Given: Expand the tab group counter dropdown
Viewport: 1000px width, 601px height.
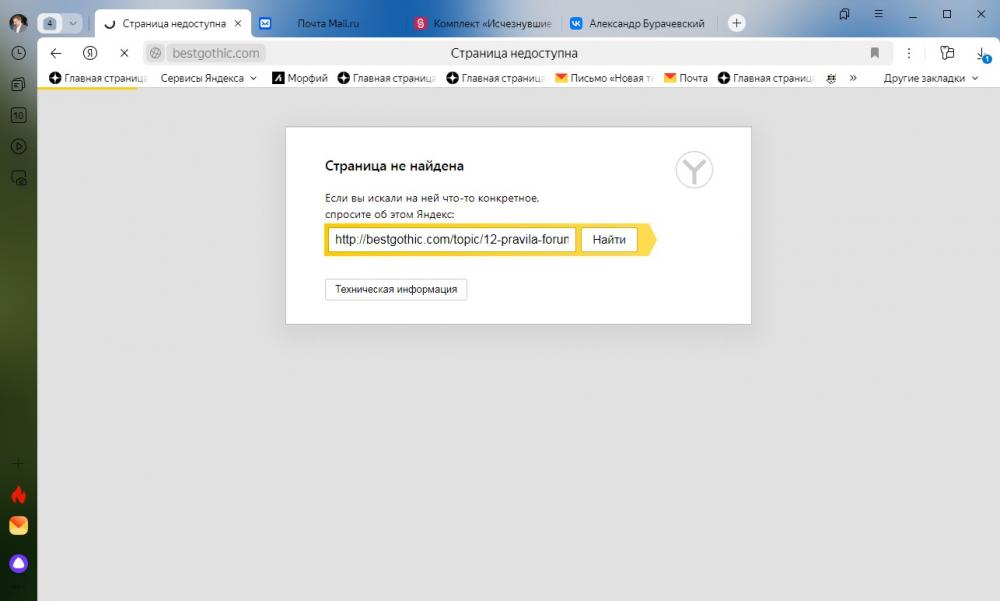Looking at the screenshot, I should [x=73, y=24].
